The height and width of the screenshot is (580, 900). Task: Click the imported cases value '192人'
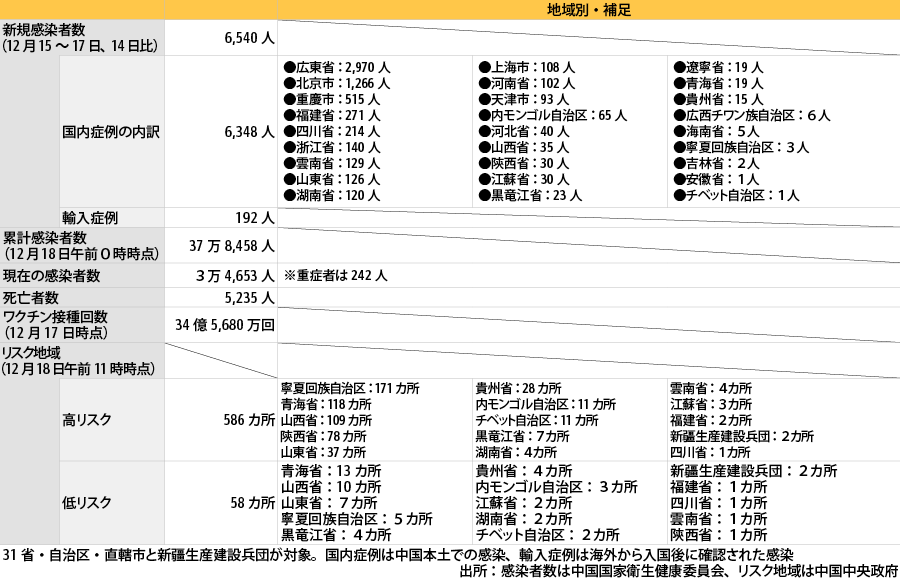click(x=255, y=218)
